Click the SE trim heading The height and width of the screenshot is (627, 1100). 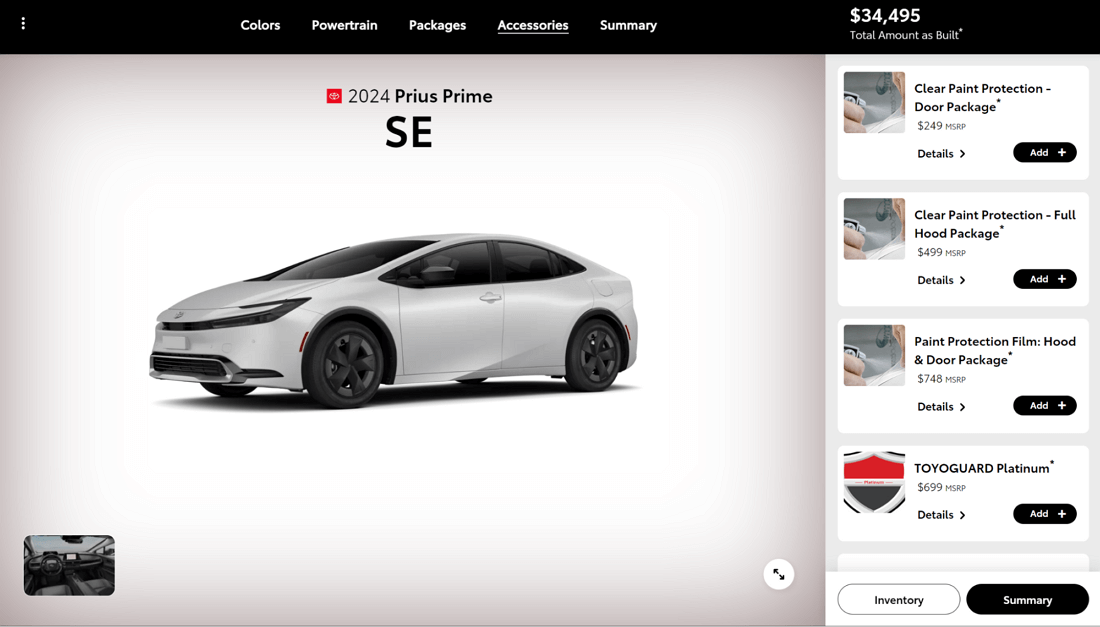[x=409, y=132]
